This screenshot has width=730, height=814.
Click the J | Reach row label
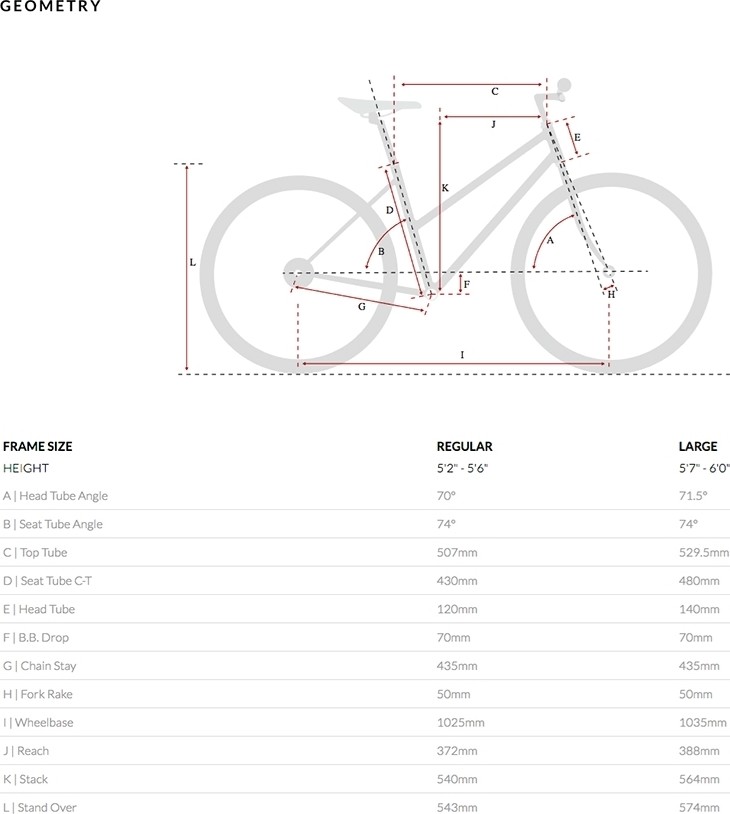[x=26, y=751]
